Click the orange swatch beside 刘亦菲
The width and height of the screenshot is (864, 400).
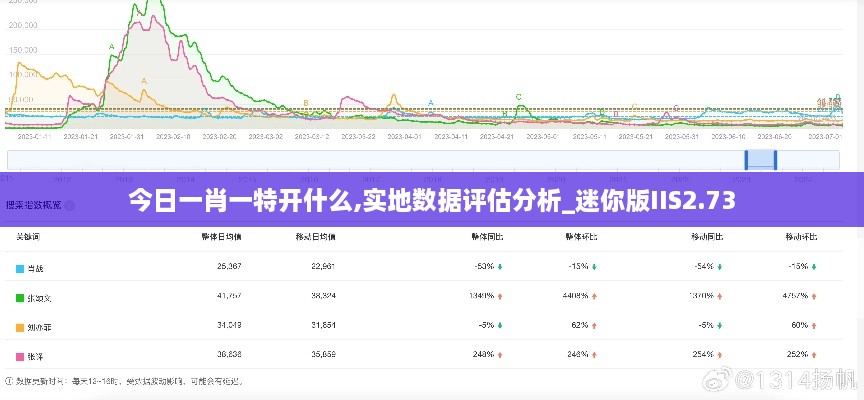point(20,327)
